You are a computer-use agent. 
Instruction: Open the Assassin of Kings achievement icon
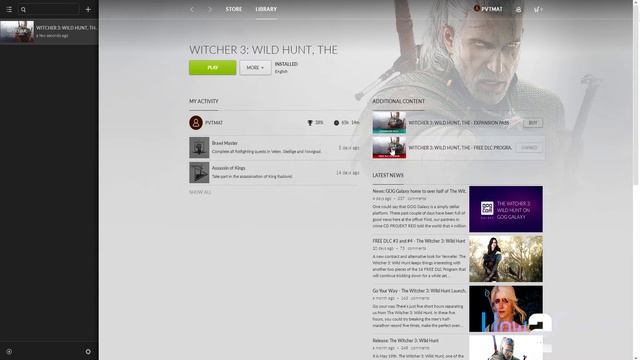[199, 172]
